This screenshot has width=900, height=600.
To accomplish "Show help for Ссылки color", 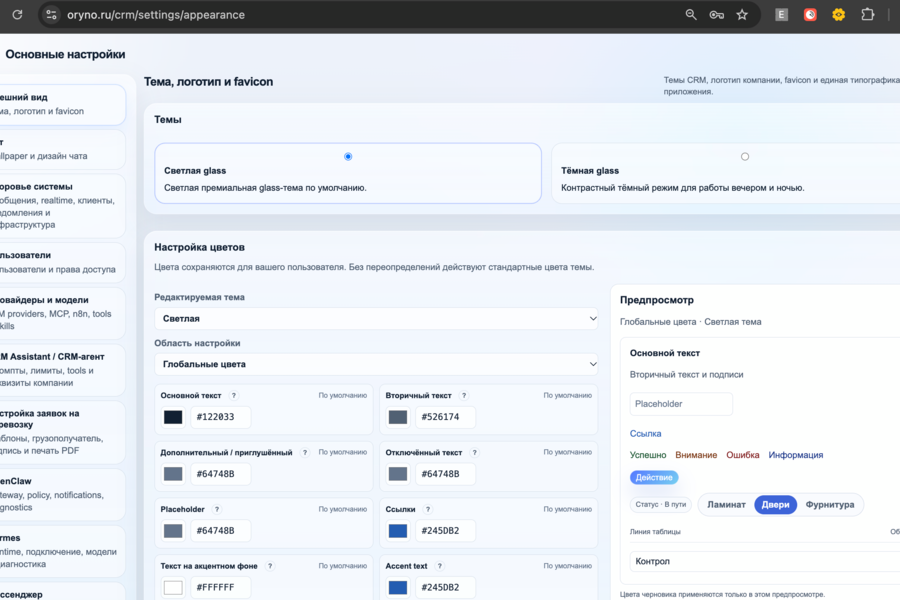I will tap(428, 509).
